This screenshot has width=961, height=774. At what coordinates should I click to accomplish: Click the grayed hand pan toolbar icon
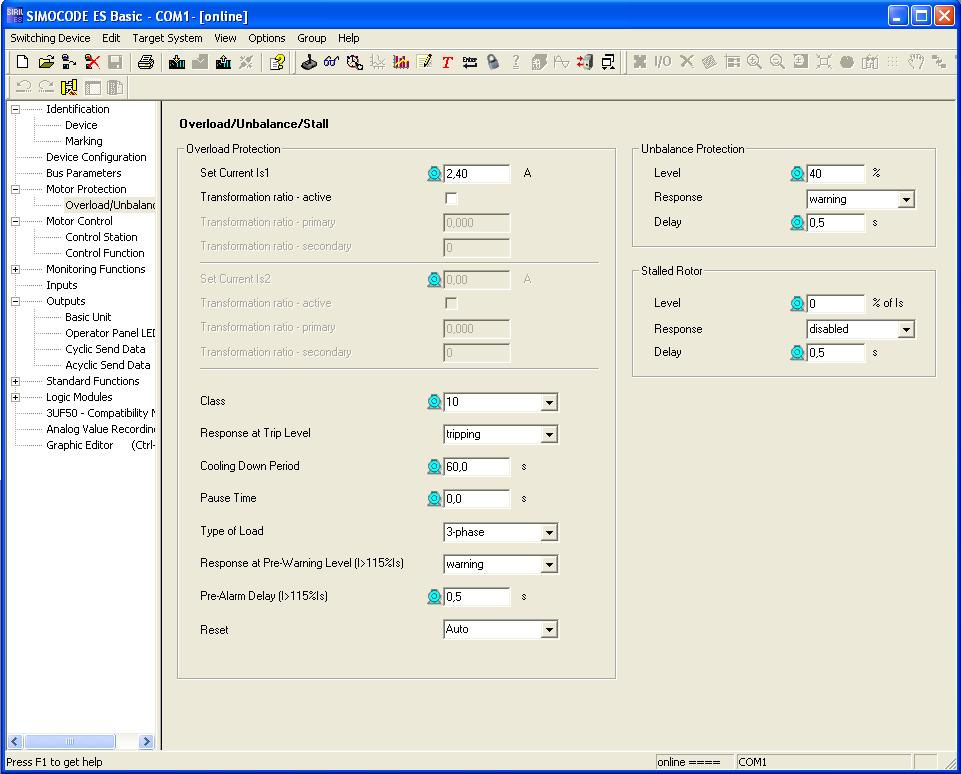click(916, 62)
